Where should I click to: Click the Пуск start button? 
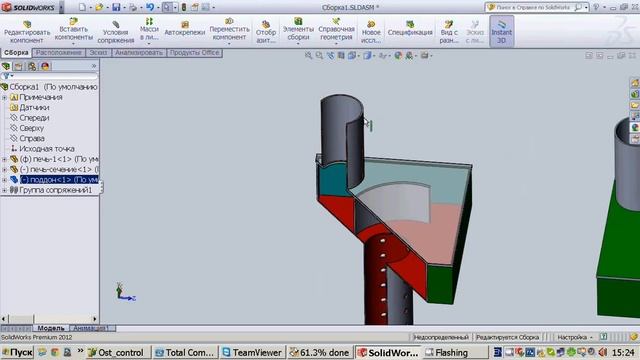point(17,352)
